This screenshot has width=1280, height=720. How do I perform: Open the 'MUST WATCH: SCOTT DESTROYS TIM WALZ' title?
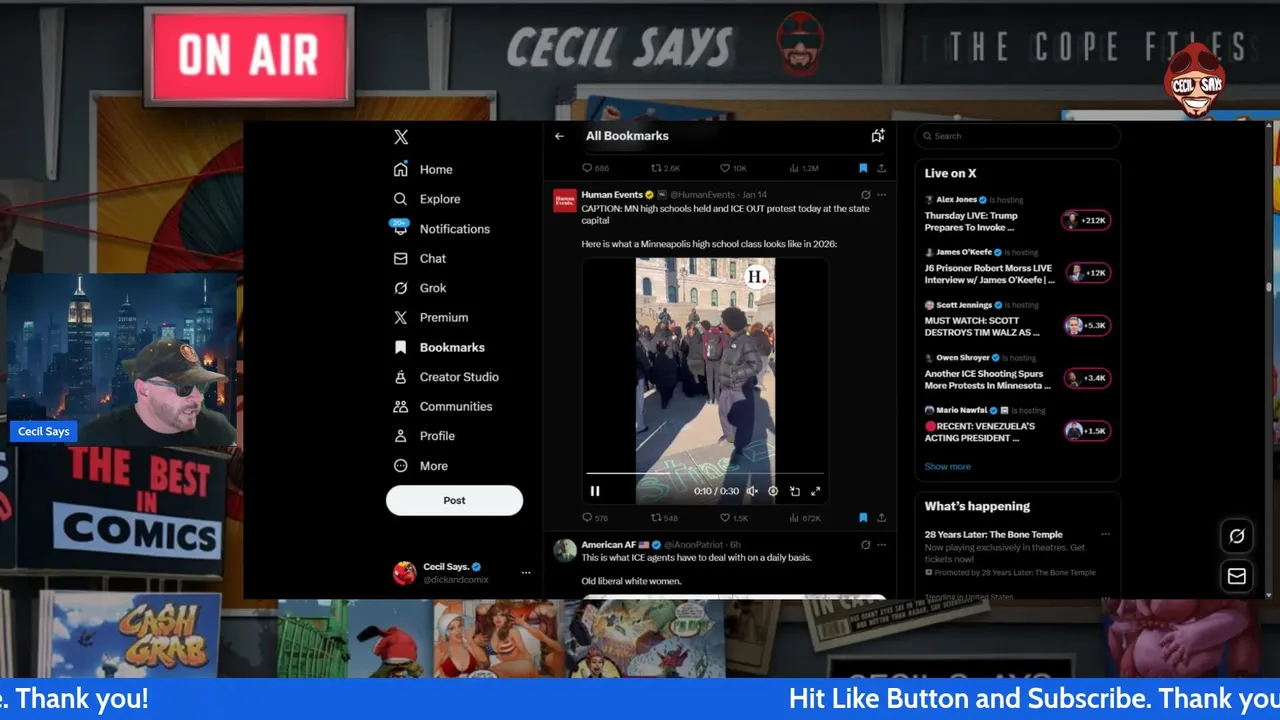(982, 326)
